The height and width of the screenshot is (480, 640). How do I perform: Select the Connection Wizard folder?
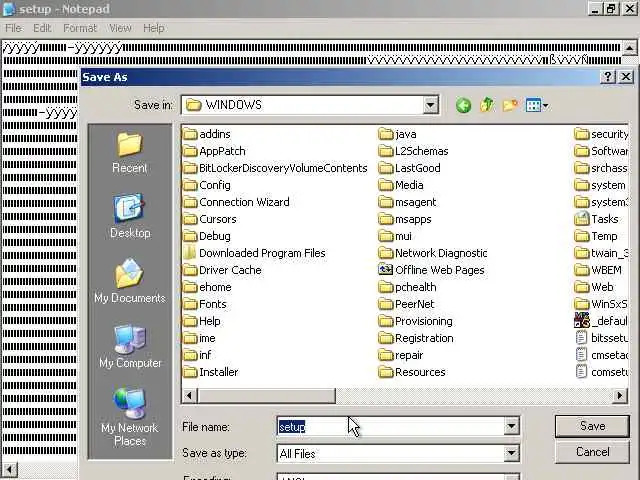click(236, 202)
